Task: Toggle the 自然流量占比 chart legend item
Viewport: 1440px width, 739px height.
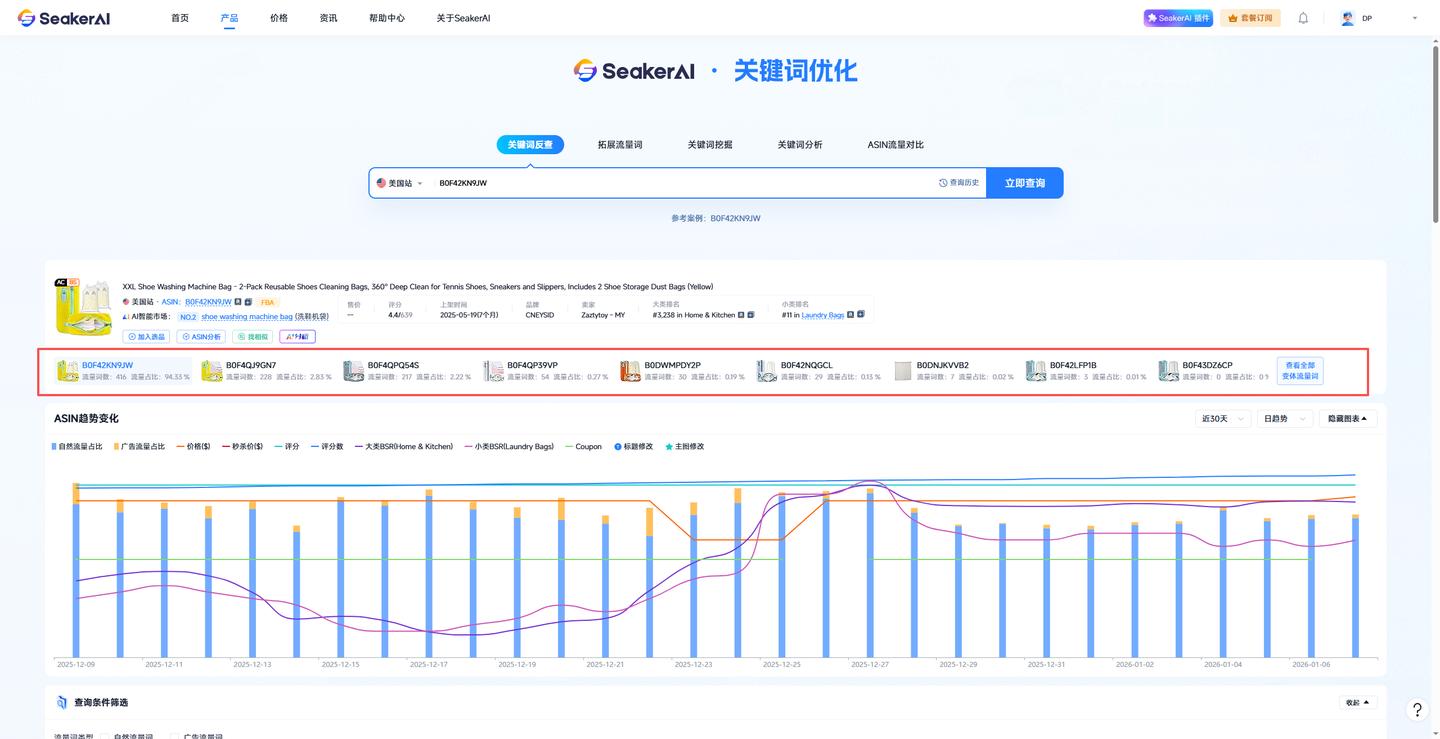Action: [x=77, y=446]
